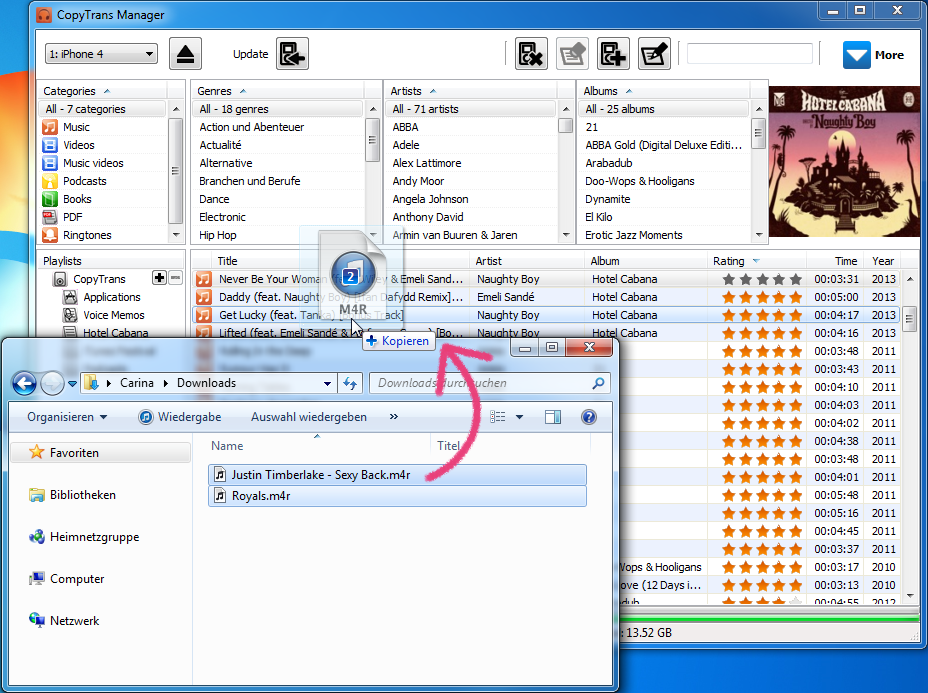Select the Ringtones category icon

click(x=50, y=236)
